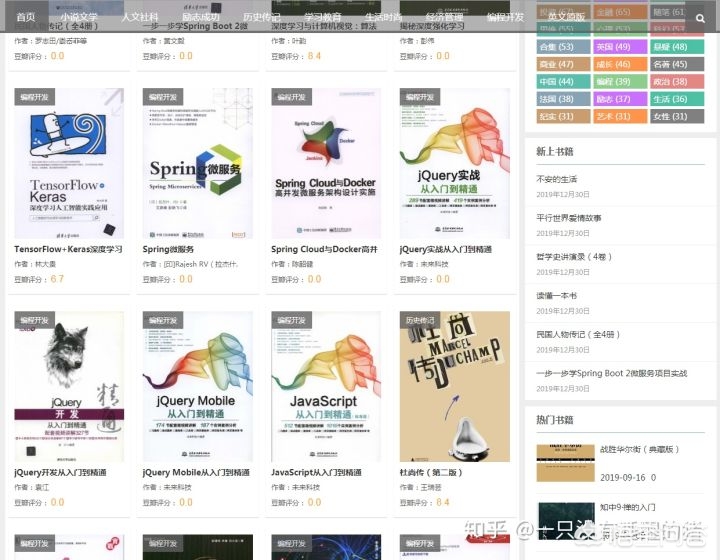Open the Spring微服务 book cover
Viewport: 720px width, 560px height.
point(197,163)
